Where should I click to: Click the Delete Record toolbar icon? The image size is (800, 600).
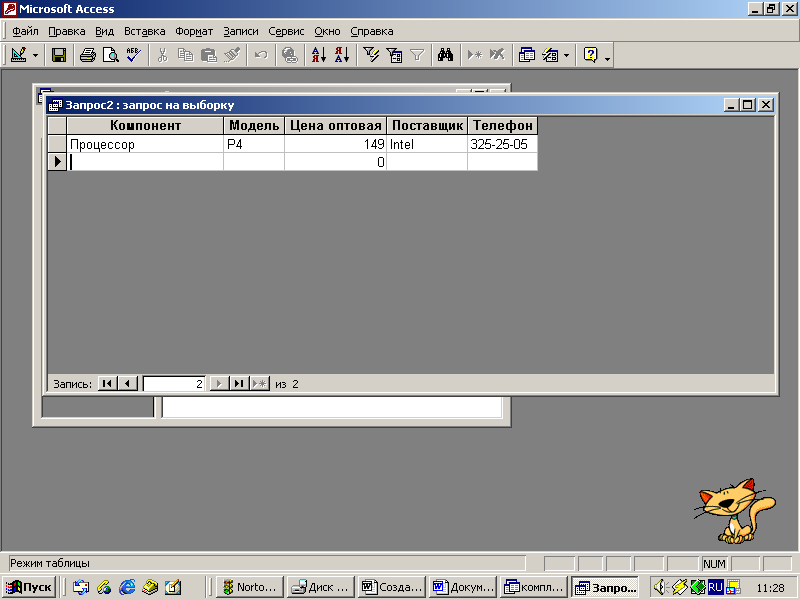click(x=497, y=55)
